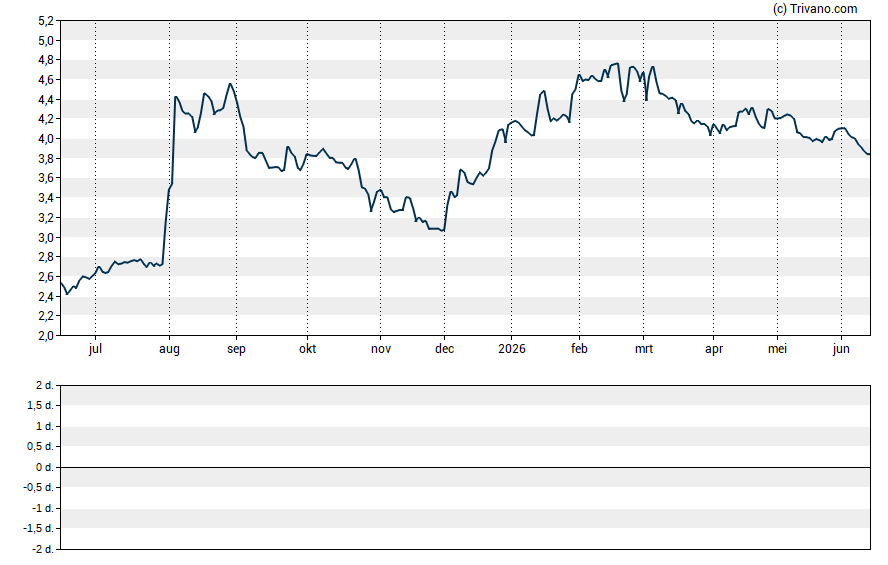Click the 'mrt' axis label
Viewport: 888px width, 565px height.
coord(643,349)
